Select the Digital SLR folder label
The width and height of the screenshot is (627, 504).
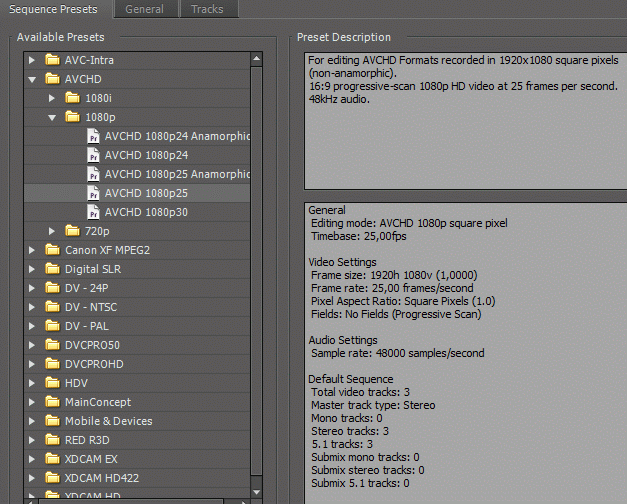pyautogui.click(x=93, y=269)
